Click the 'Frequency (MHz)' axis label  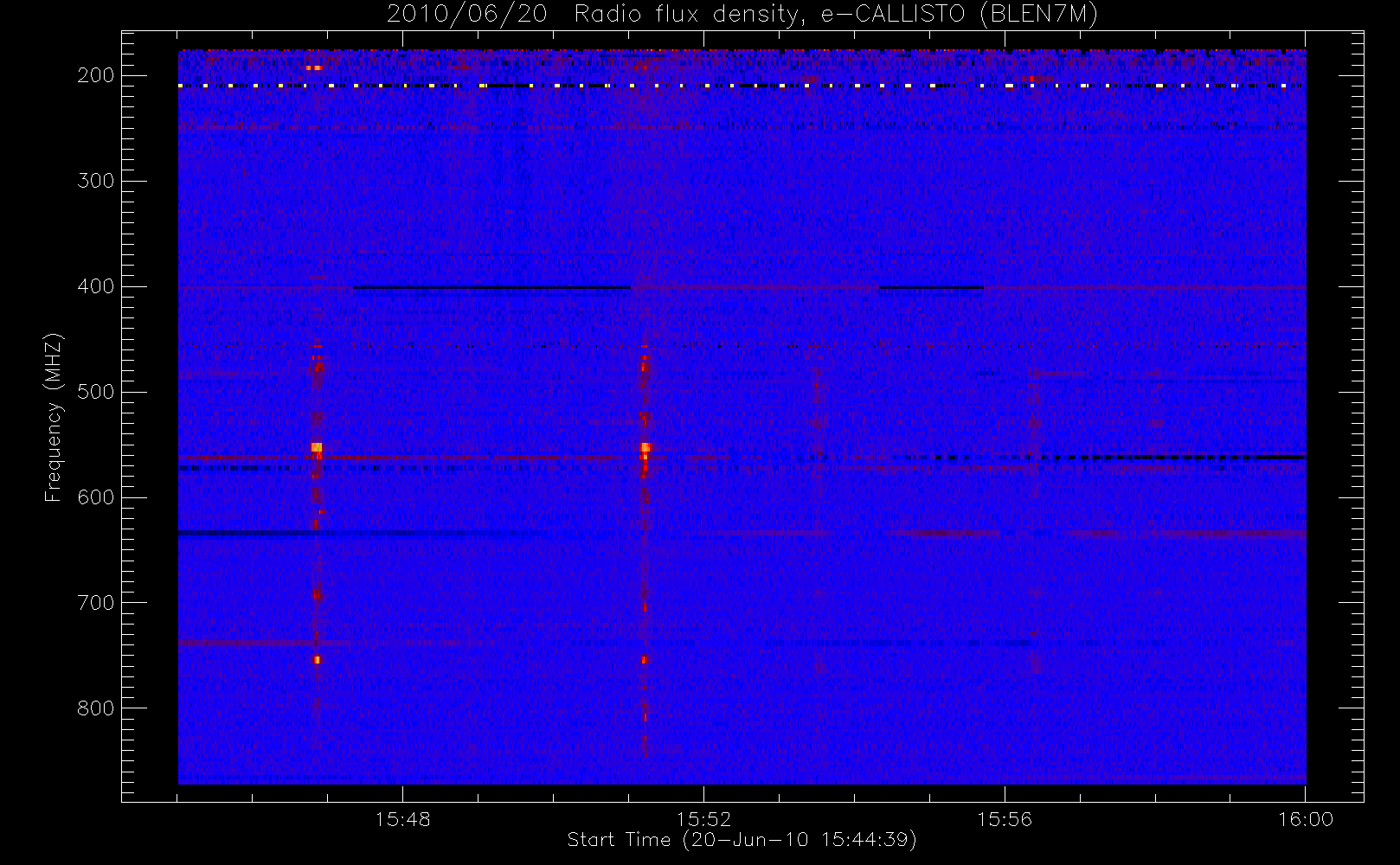tap(54, 418)
